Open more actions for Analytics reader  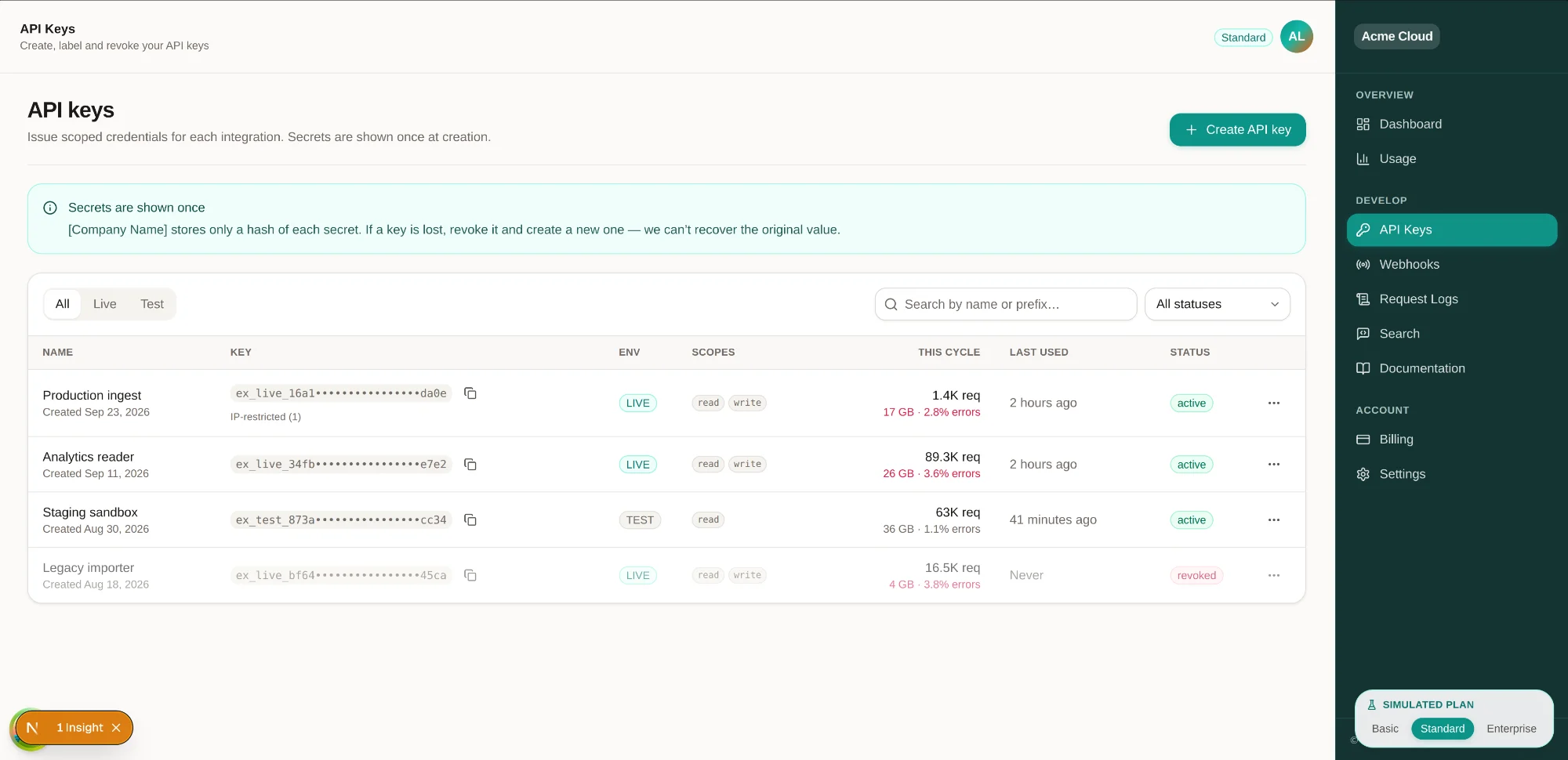click(x=1274, y=465)
